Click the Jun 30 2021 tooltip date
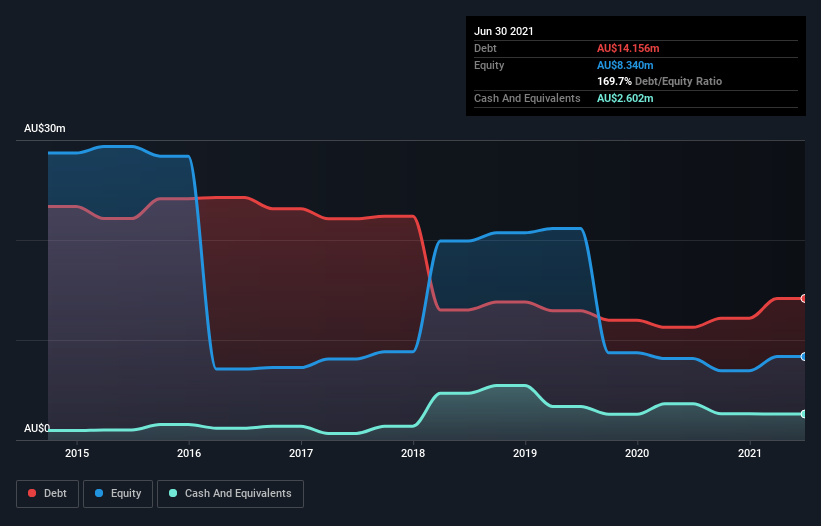Viewport: 821px width, 526px height. [x=504, y=31]
